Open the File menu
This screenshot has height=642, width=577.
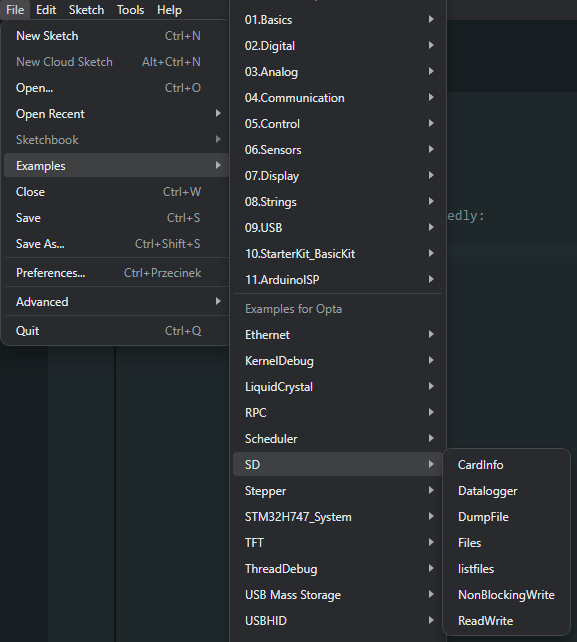pos(15,9)
